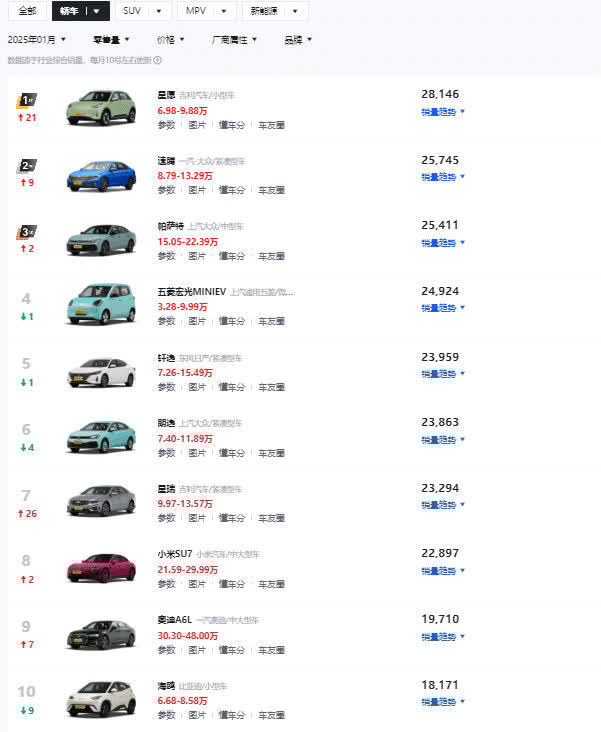Open the 小米SU7 purple car image
This screenshot has height=732, width=601.
pos(100,567)
